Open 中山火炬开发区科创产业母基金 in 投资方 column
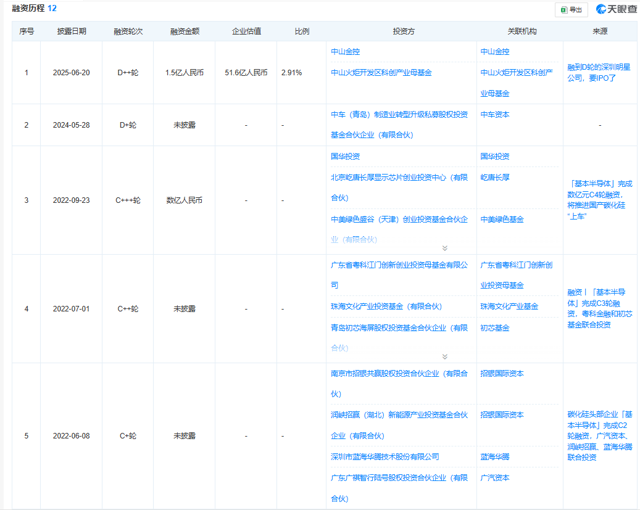Image resolution: width=640 pixels, height=510 pixels. click(381, 73)
